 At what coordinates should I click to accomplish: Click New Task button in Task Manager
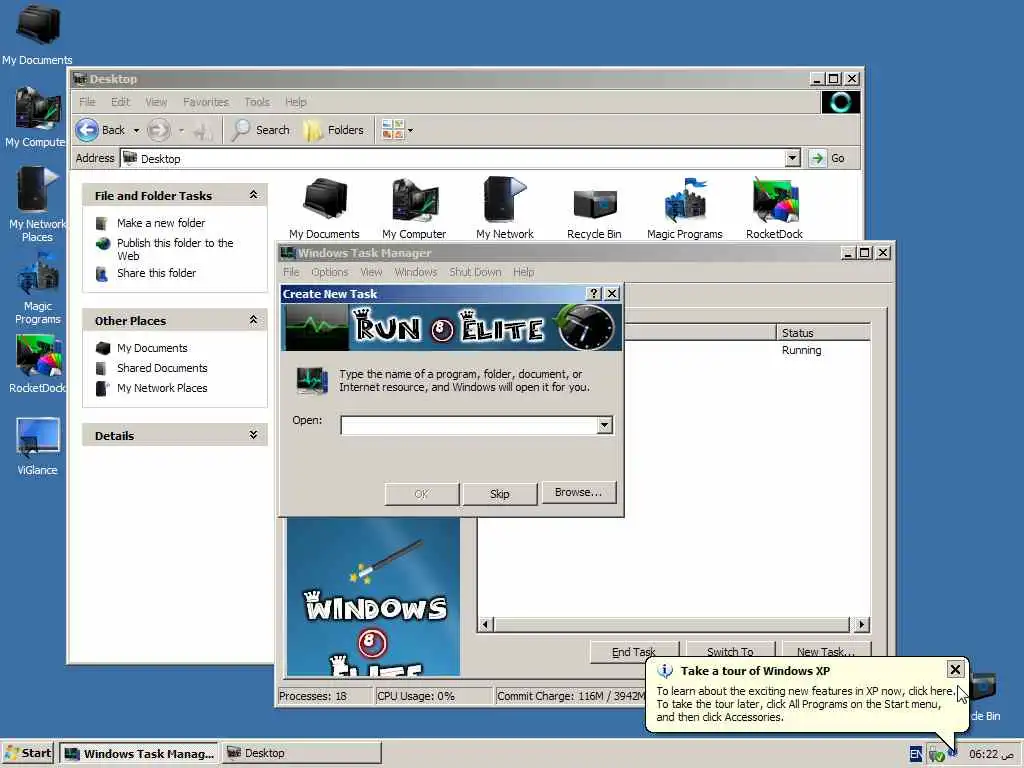pyautogui.click(x=825, y=651)
